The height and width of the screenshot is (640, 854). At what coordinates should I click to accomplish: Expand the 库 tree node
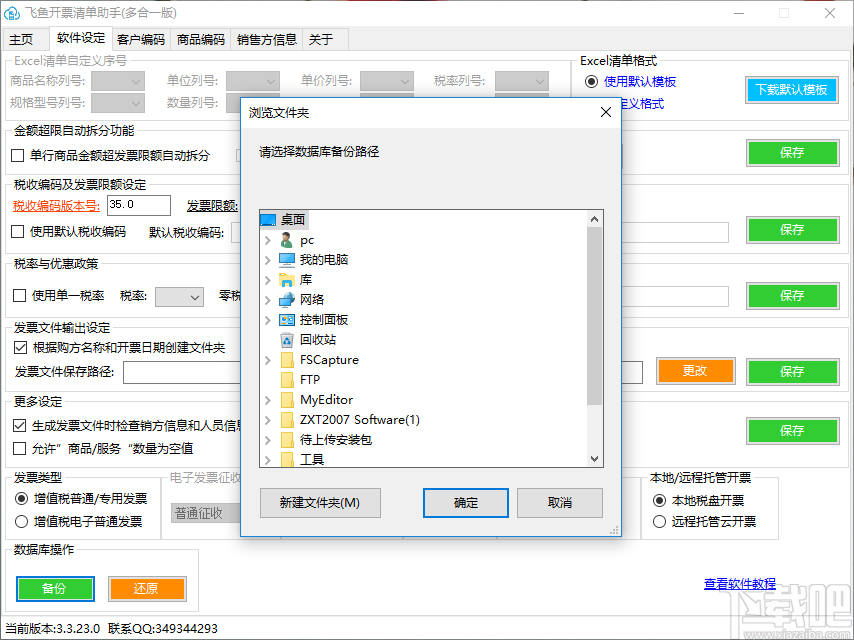[x=266, y=279]
